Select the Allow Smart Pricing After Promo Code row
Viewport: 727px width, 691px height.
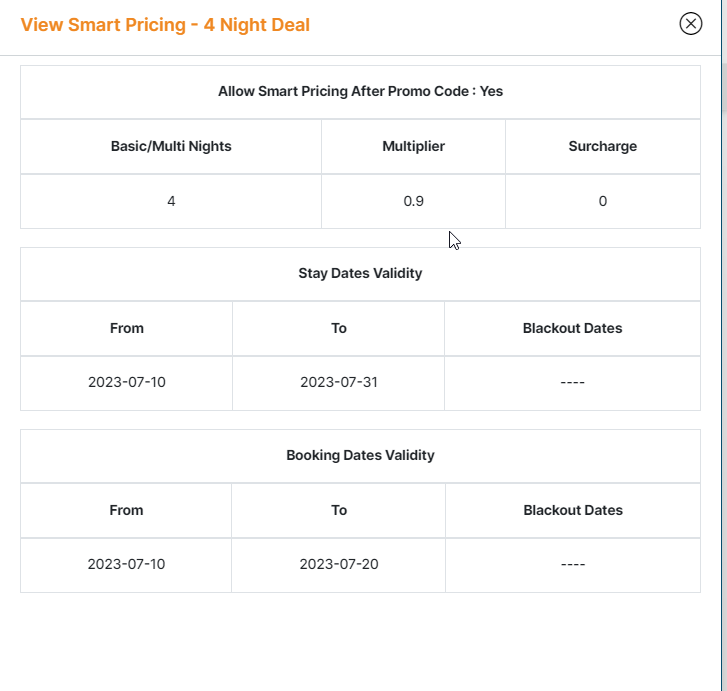360,92
